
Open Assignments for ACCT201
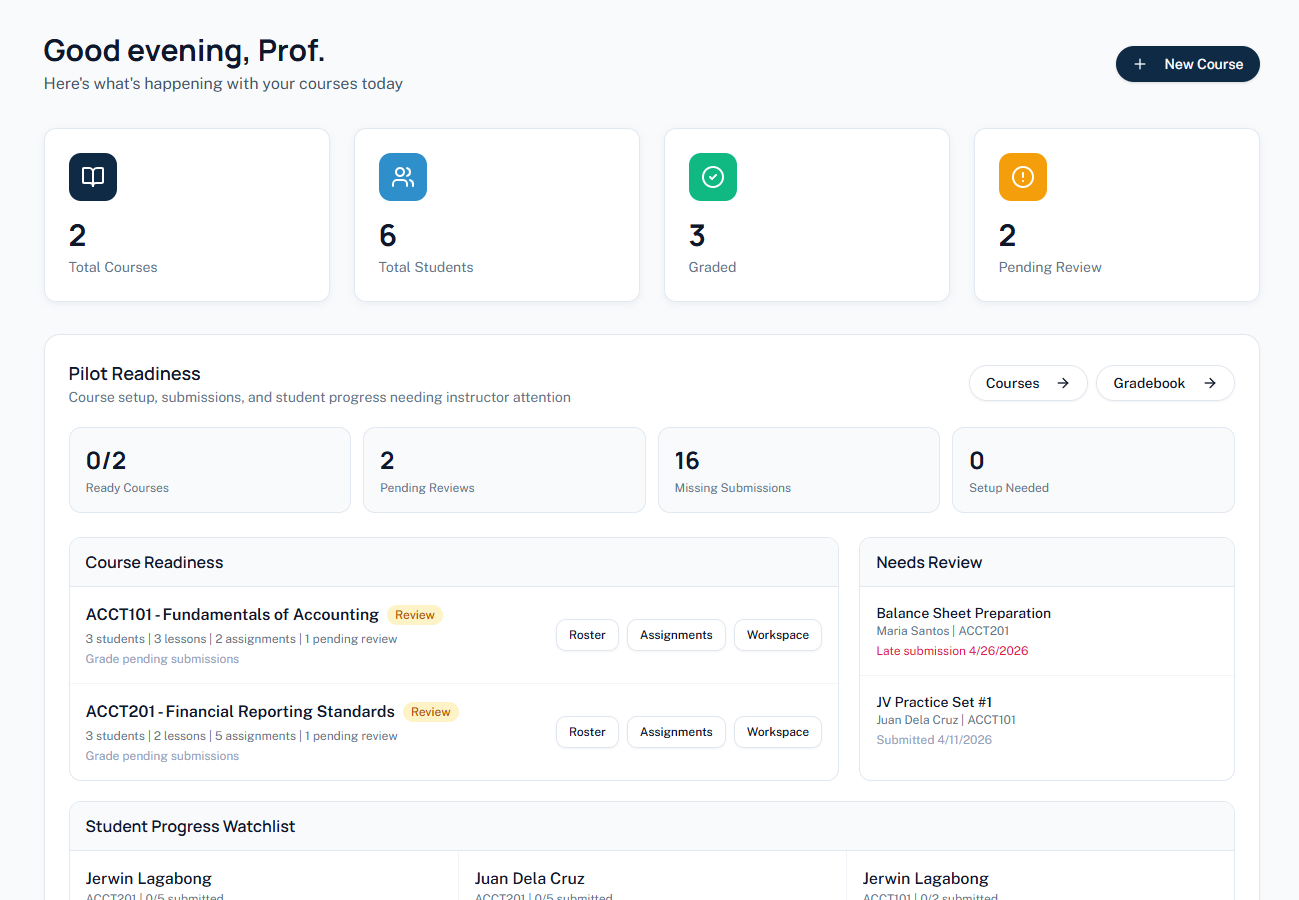tap(676, 732)
